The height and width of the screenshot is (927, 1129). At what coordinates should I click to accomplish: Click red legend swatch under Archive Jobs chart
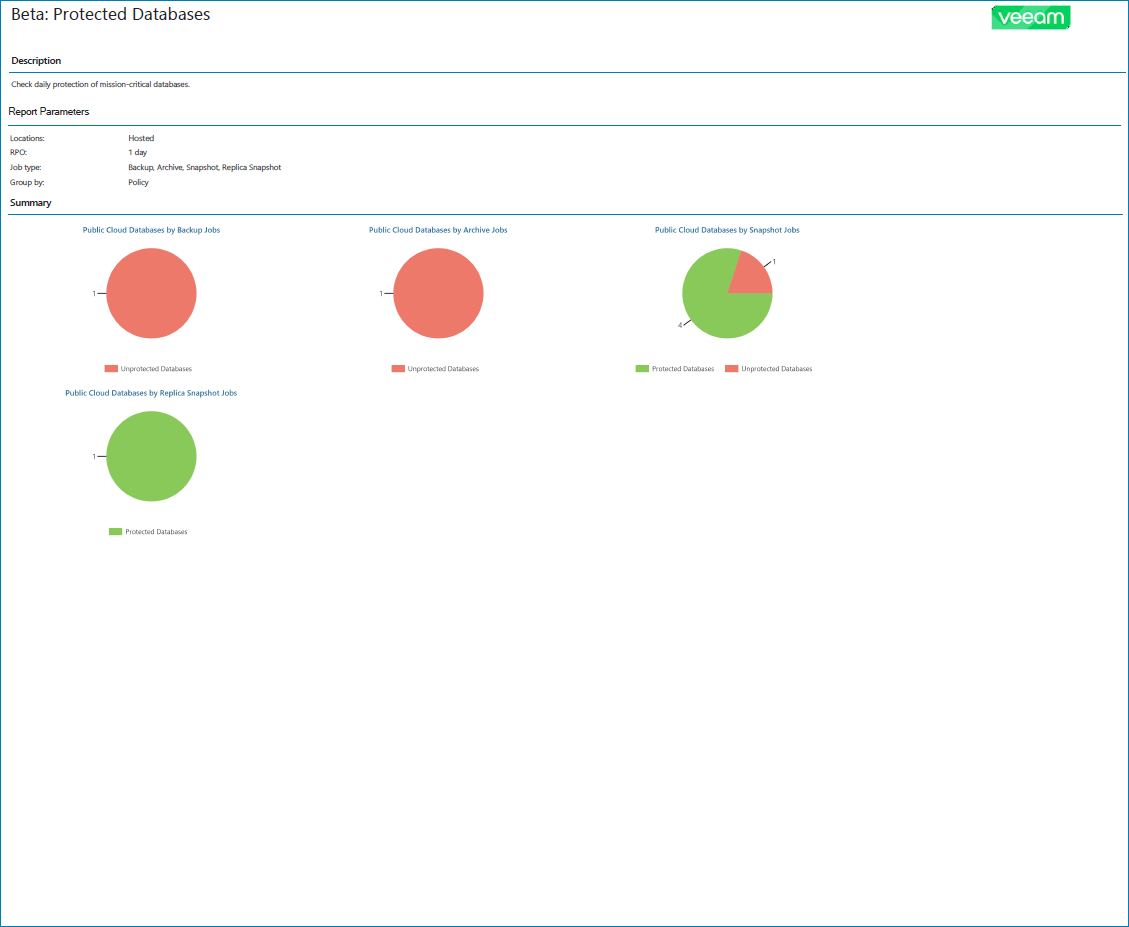[398, 369]
